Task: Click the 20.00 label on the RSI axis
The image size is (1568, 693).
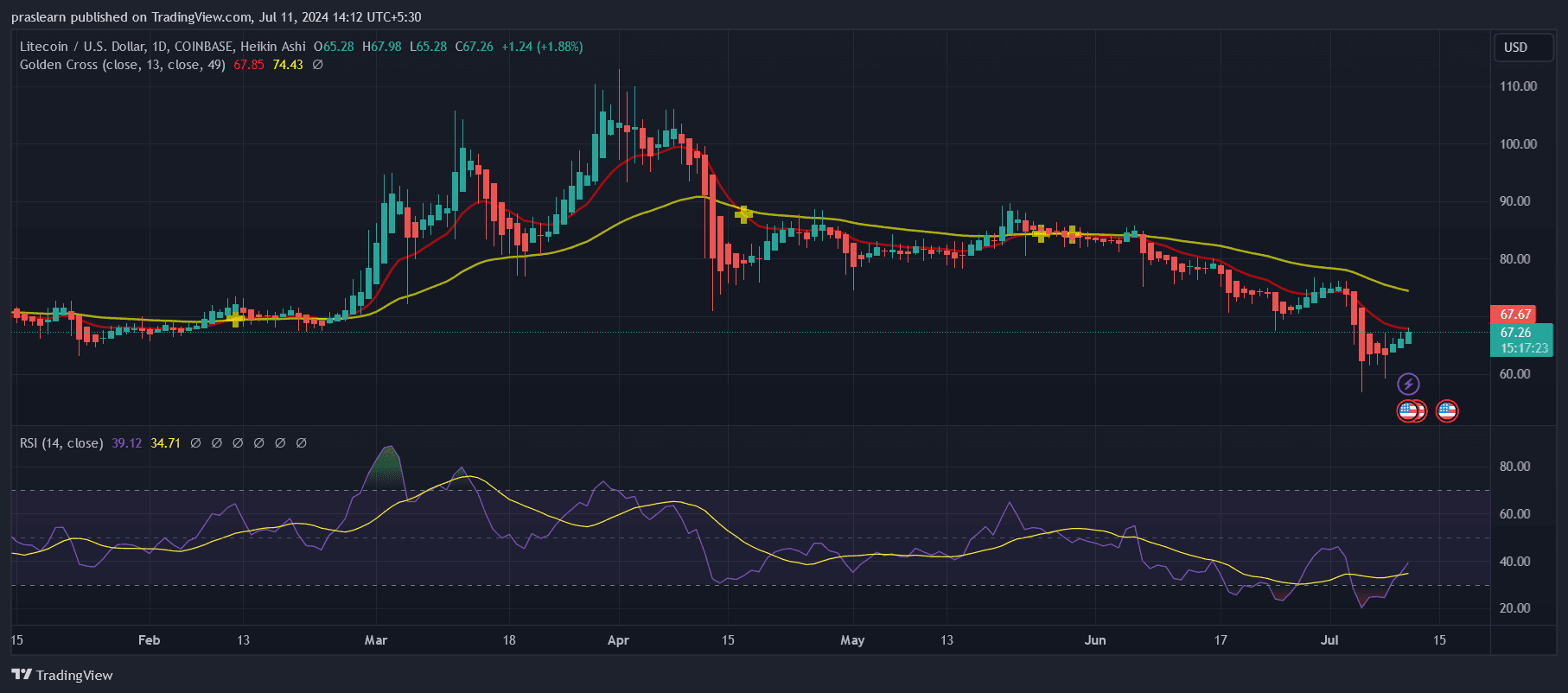Action: click(x=1515, y=608)
